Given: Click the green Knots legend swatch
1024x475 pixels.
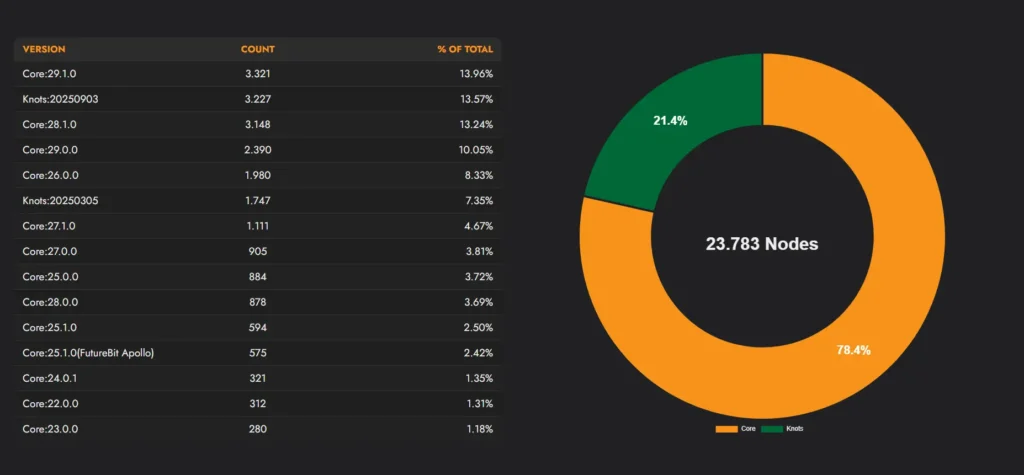Looking at the screenshot, I should pos(771,428).
